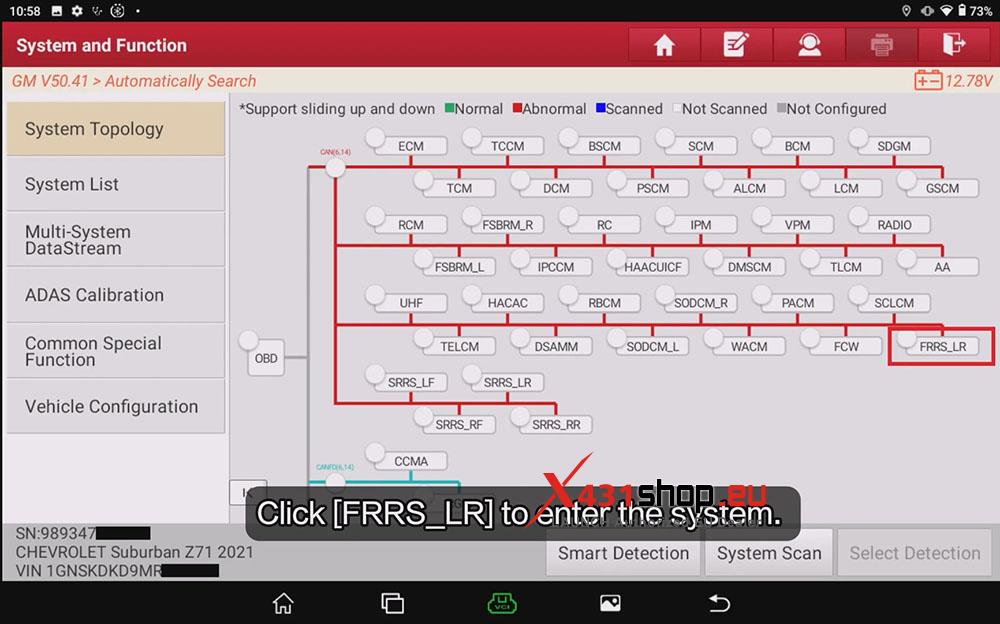This screenshot has height=624, width=1000.
Task: Open the DSAMM module node
Action: click(x=556, y=346)
